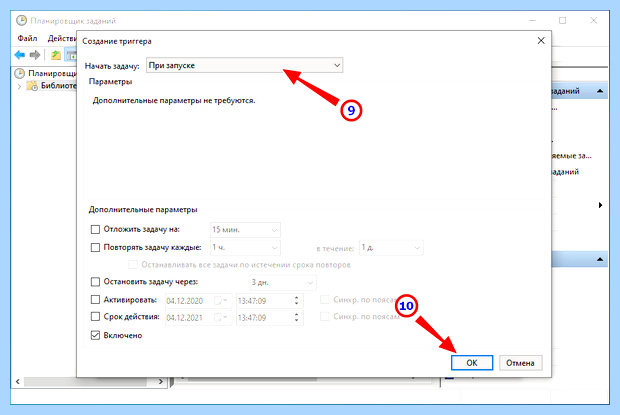The image size is (620, 415).
Task: Open the Файл menu
Action: pos(27,38)
